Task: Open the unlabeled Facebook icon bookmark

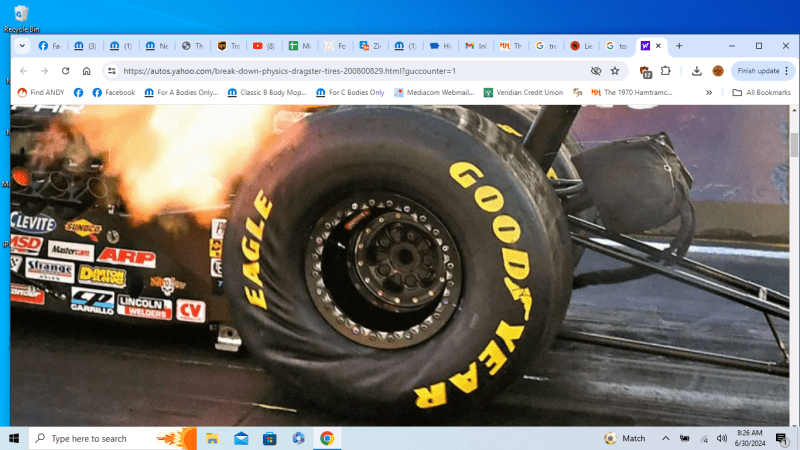Action: (78, 92)
